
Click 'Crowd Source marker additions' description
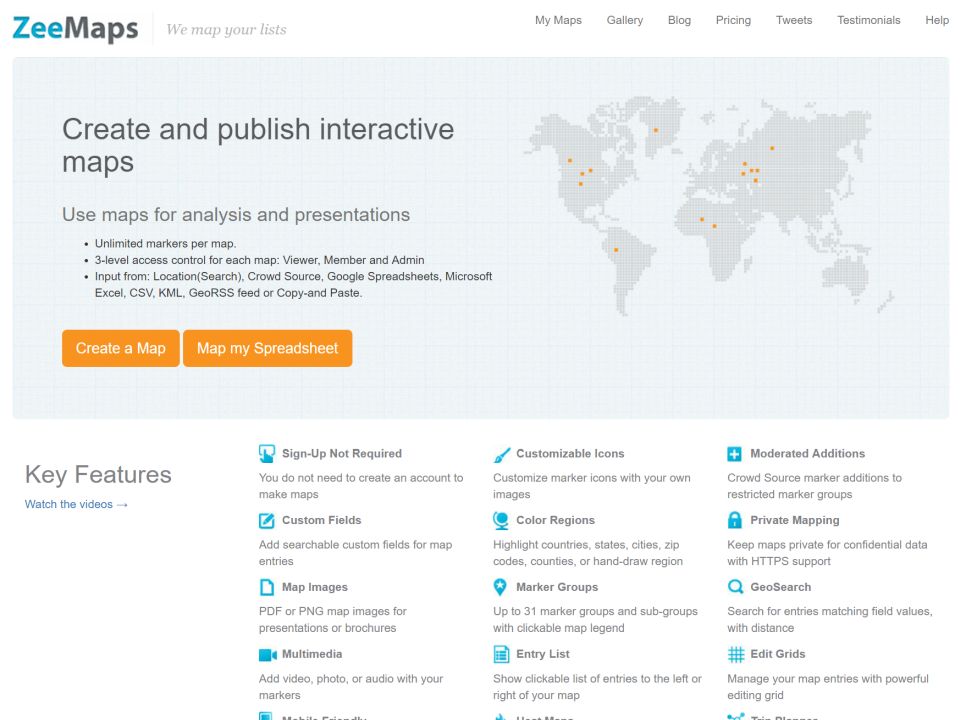814,486
